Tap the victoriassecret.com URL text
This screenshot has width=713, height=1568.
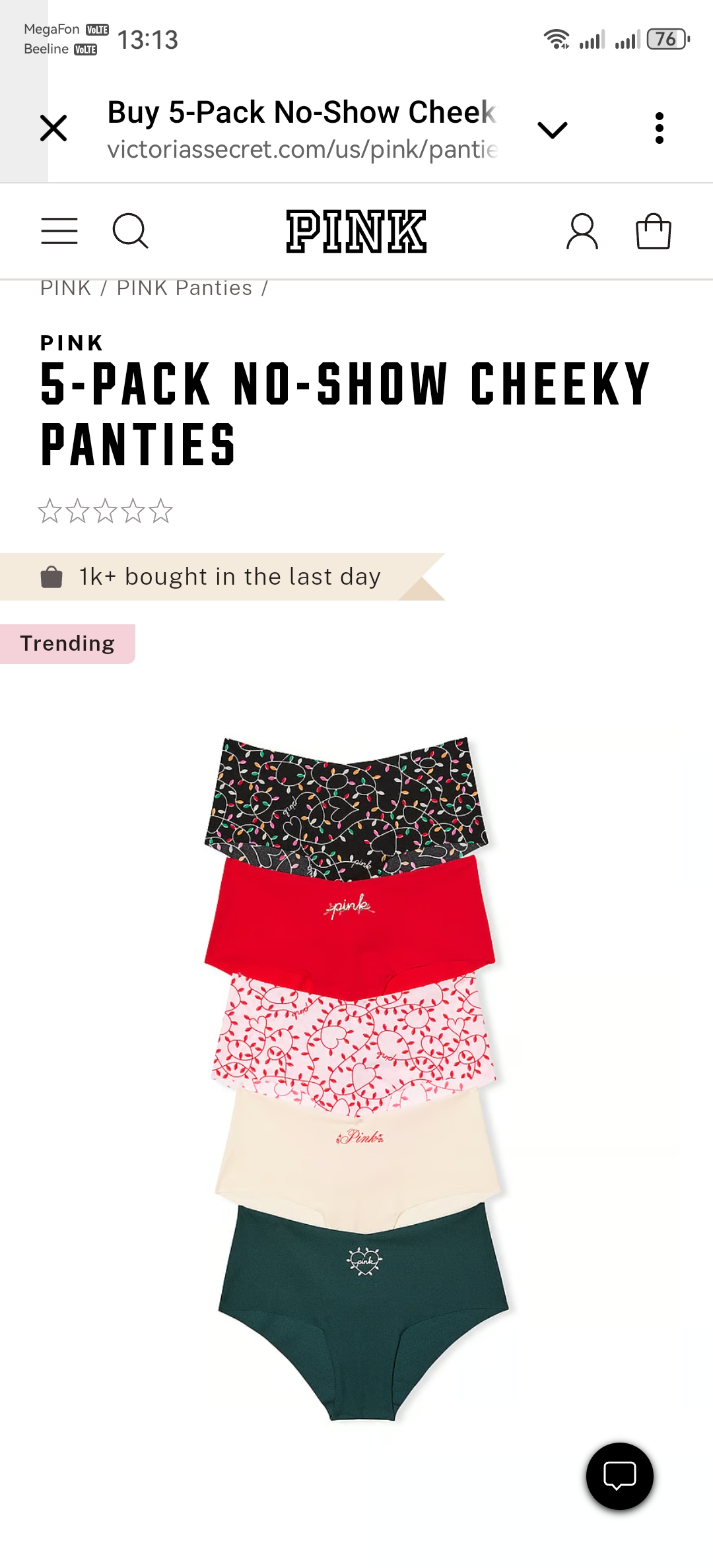(x=302, y=150)
